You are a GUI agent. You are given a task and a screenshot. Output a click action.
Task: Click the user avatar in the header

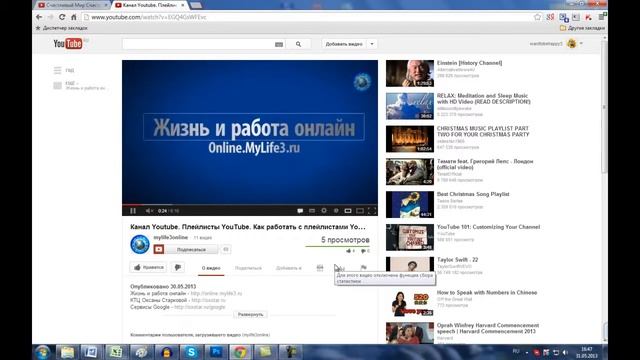pyautogui.click(x=572, y=43)
